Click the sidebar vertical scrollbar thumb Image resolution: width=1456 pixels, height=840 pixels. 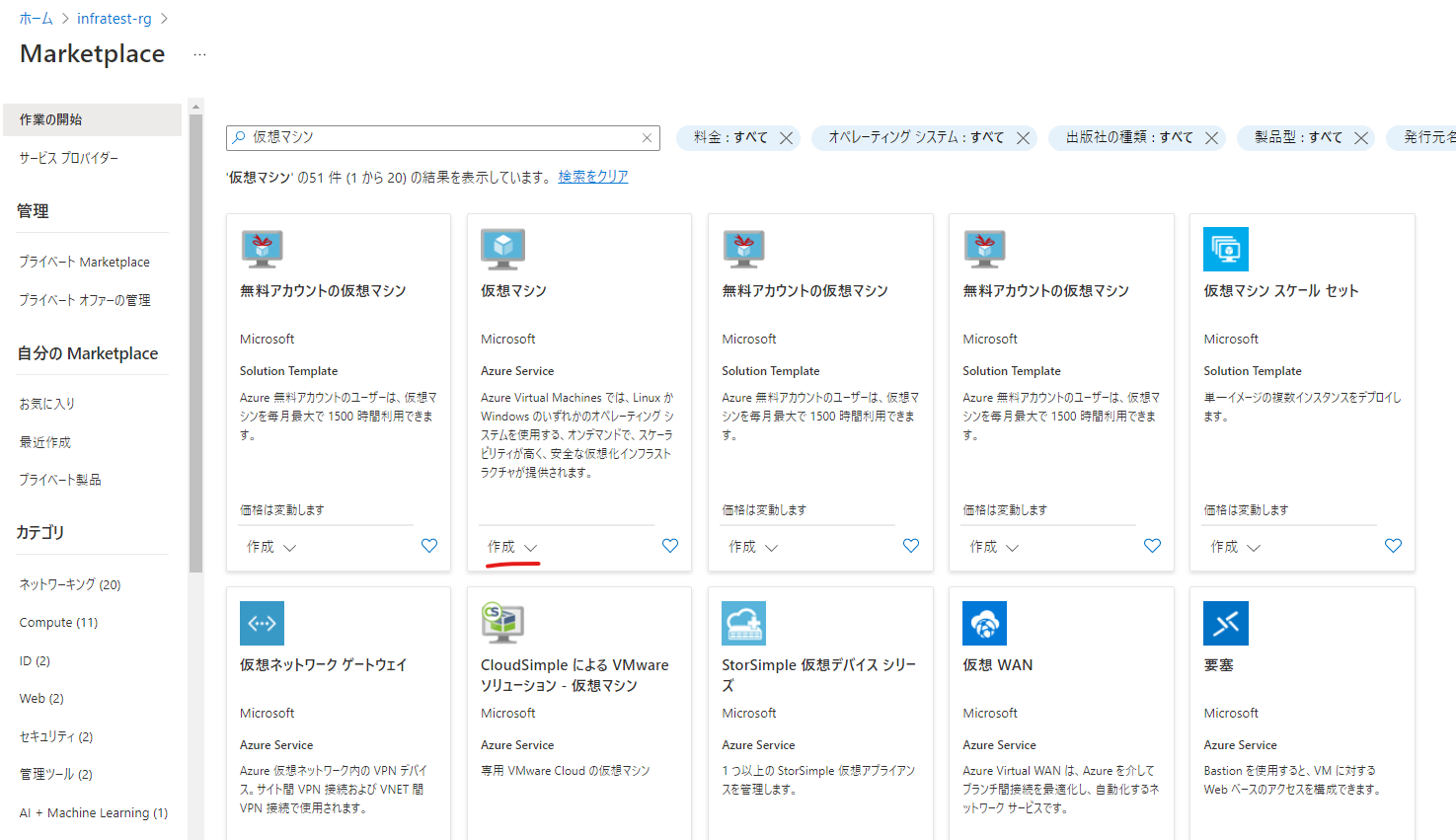[195, 344]
